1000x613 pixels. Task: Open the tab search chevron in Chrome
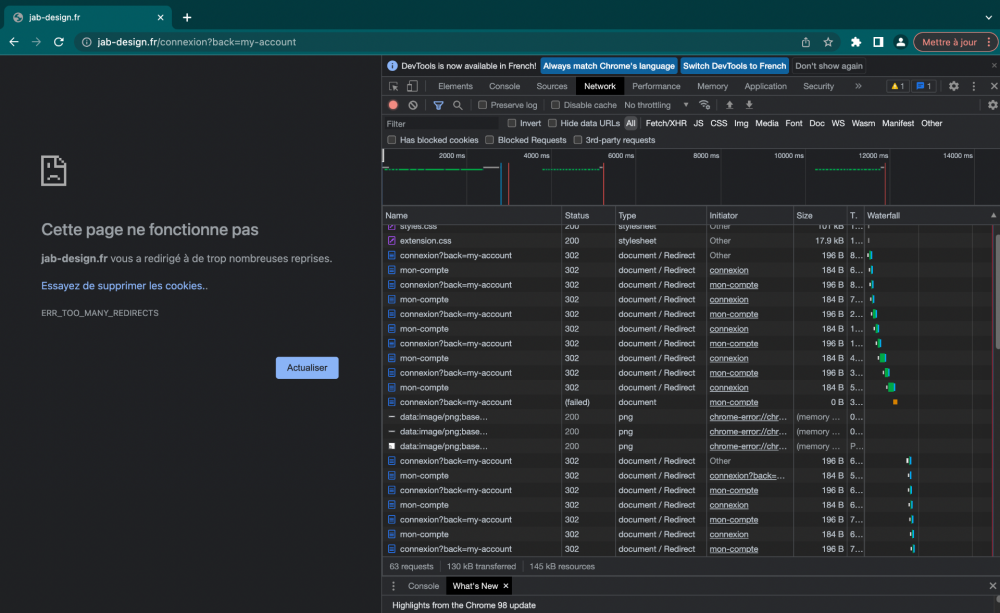(x=987, y=17)
